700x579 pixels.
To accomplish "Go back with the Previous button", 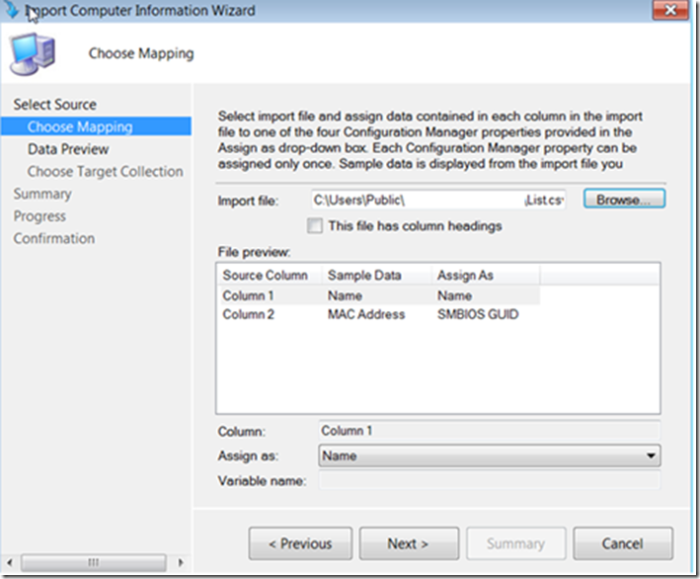I will click(x=300, y=544).
